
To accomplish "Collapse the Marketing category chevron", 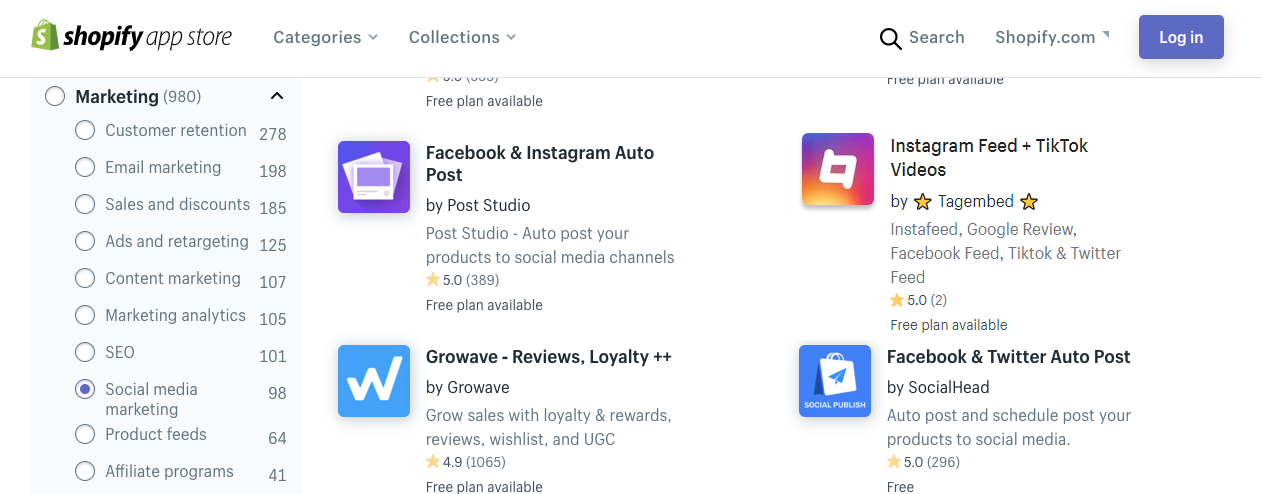I will [277, 97].
